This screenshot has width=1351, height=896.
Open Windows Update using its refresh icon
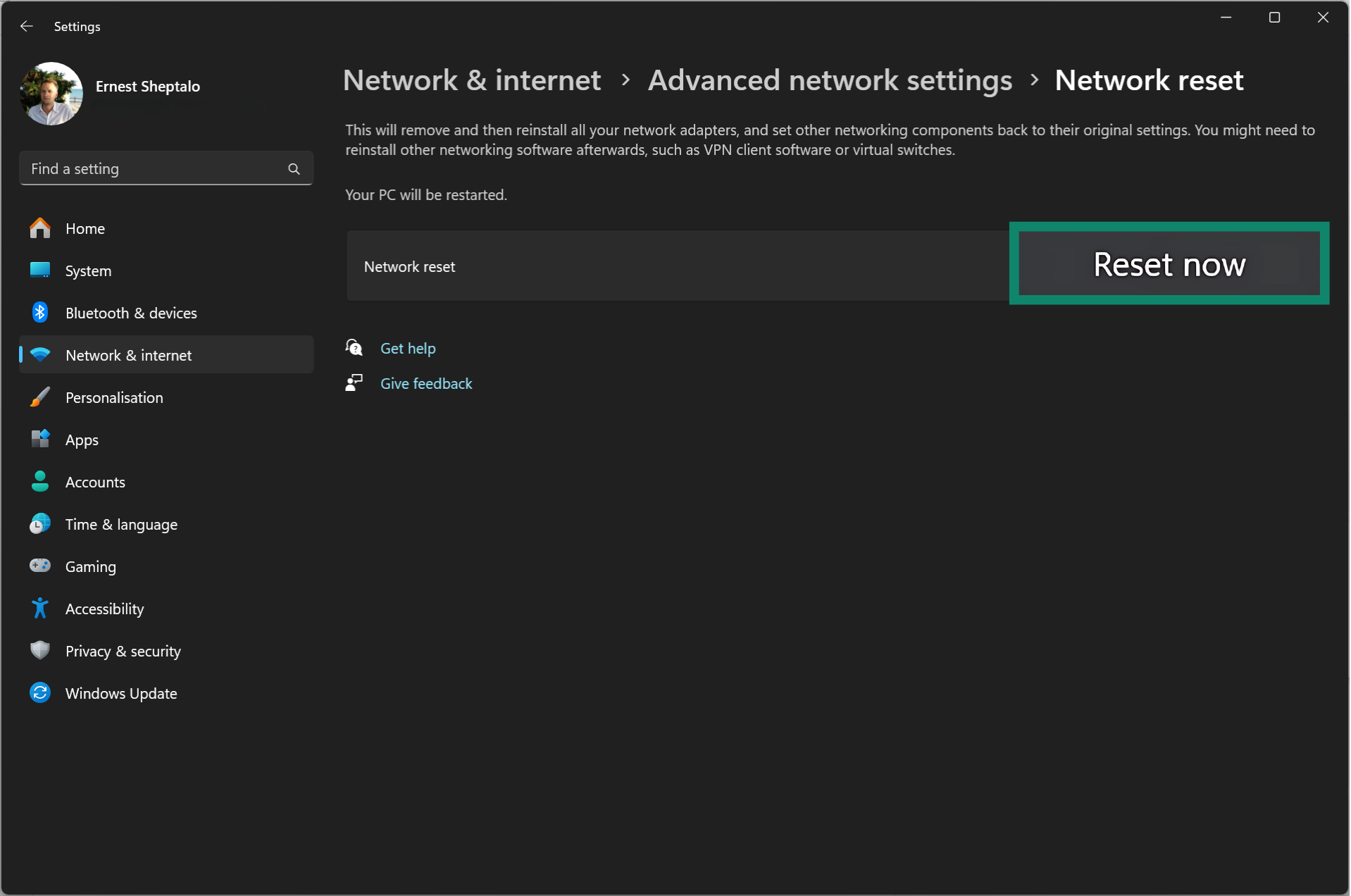40,693
